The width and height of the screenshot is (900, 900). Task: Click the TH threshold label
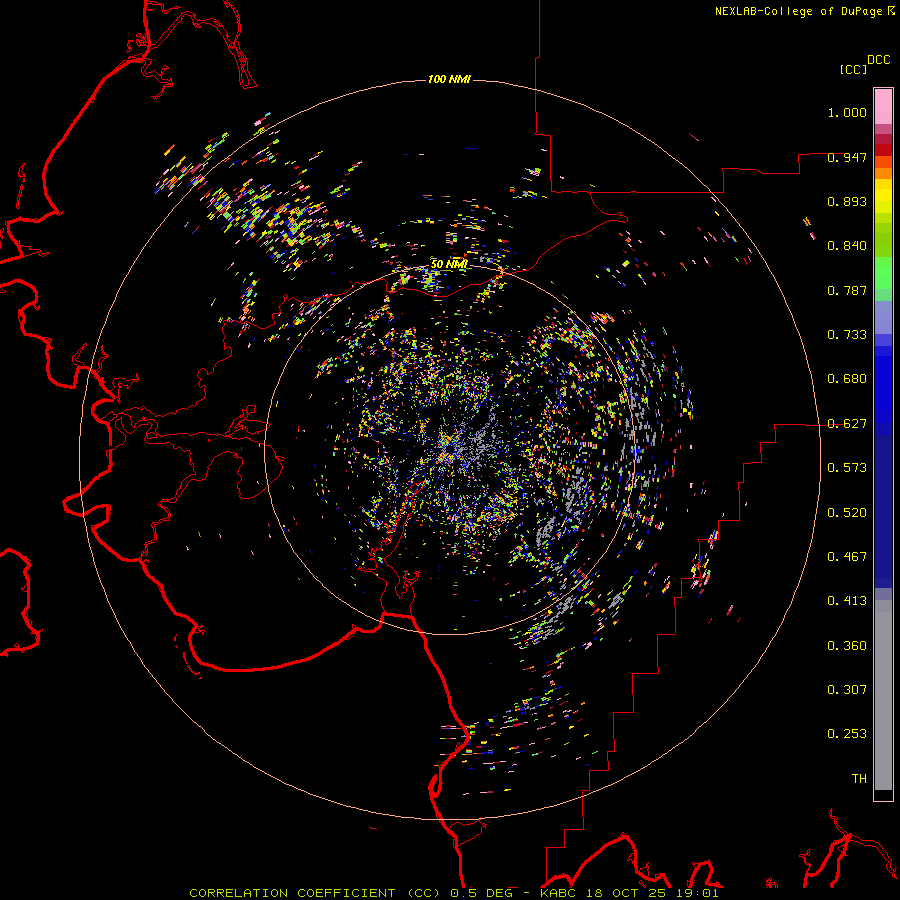coord(859,779)
